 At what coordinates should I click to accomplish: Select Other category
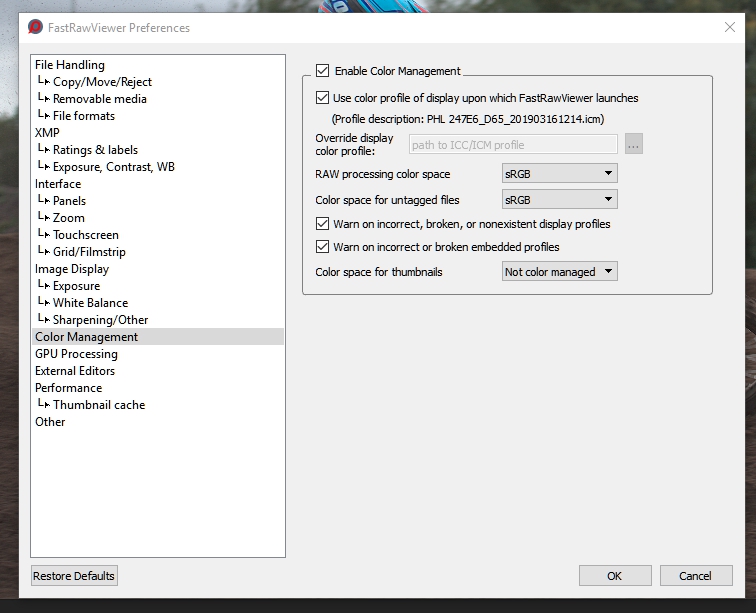point(158,422)
